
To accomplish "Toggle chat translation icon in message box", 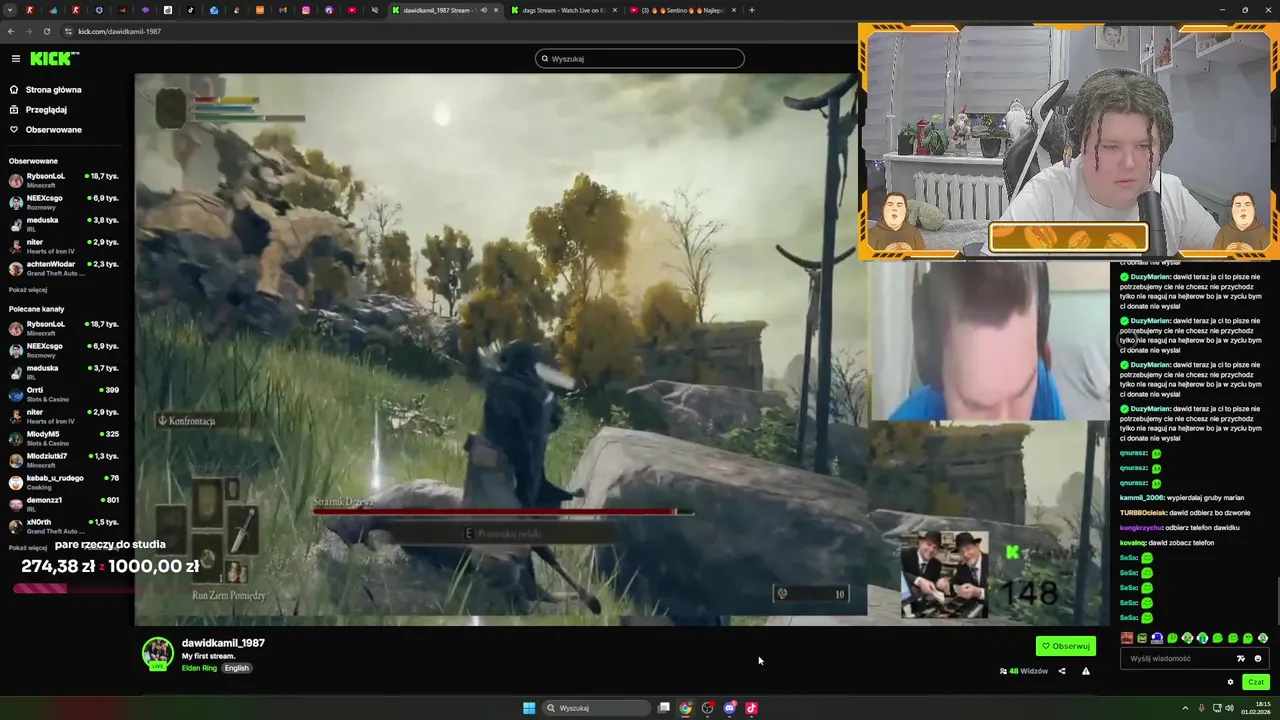I will (1241, 659).
